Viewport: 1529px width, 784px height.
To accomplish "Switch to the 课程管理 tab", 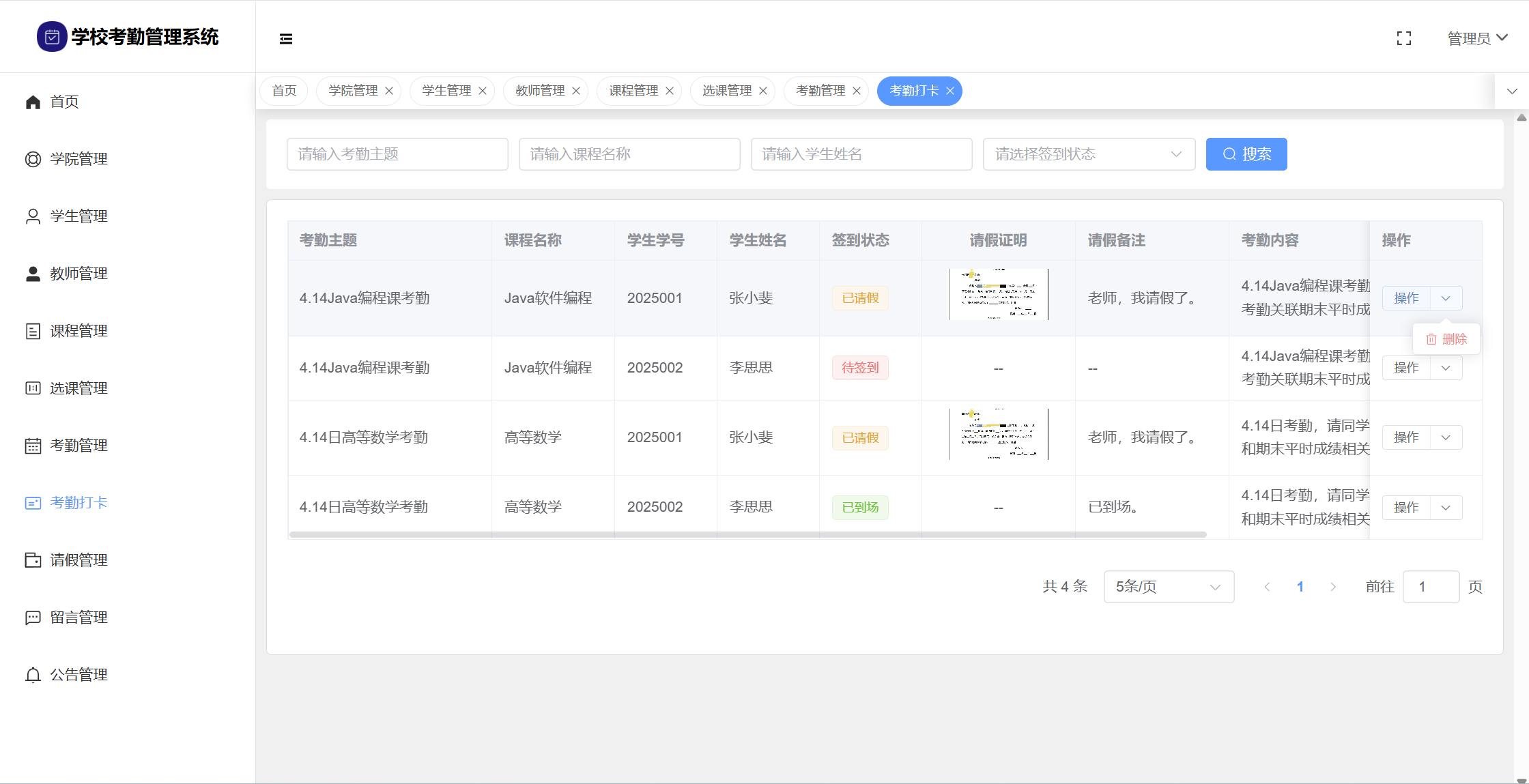I will pos(633,91).
